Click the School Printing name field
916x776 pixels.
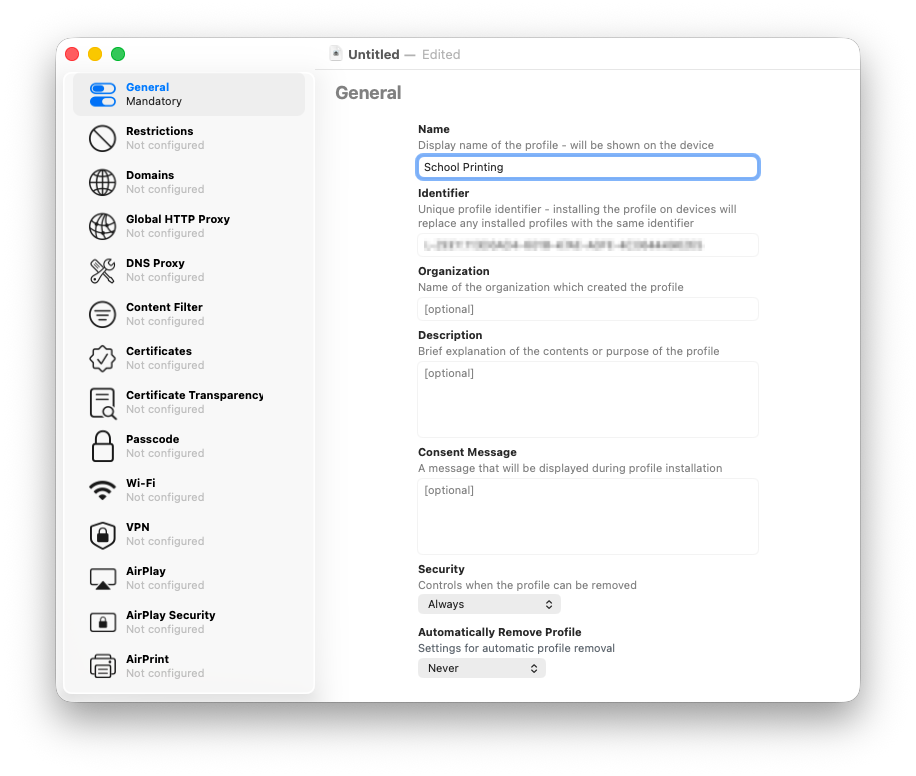[x=587, y=167]
